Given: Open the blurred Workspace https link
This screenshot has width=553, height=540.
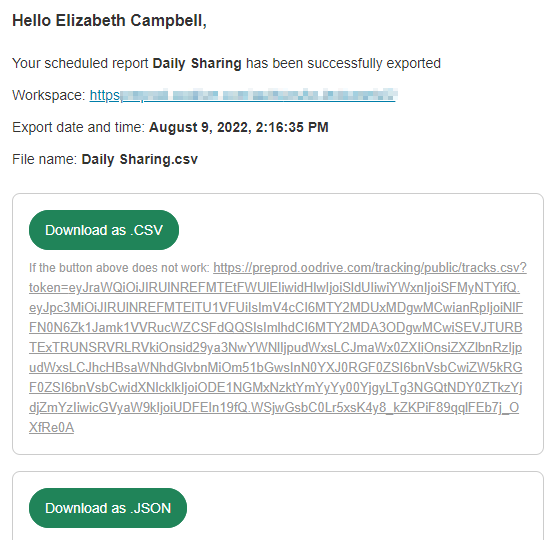Looking at the screenshot, I should (243, 95).
